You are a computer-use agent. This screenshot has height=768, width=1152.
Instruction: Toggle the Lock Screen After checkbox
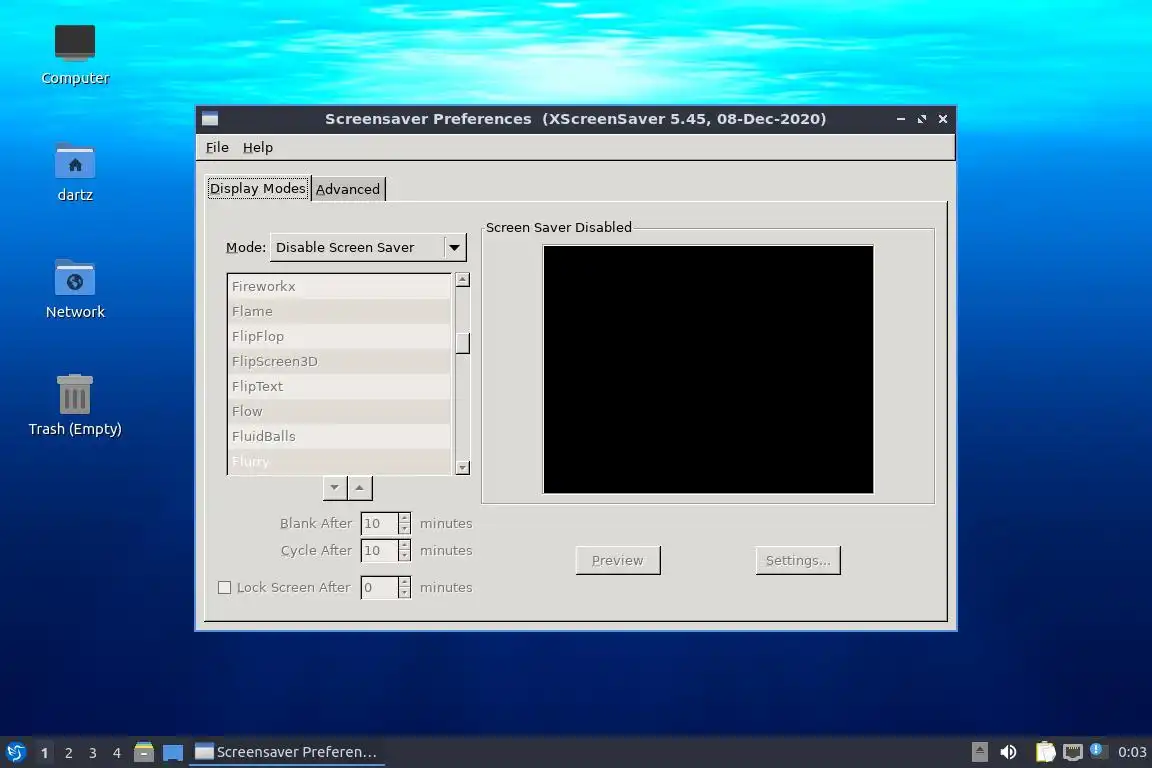[x=225, y=587]
